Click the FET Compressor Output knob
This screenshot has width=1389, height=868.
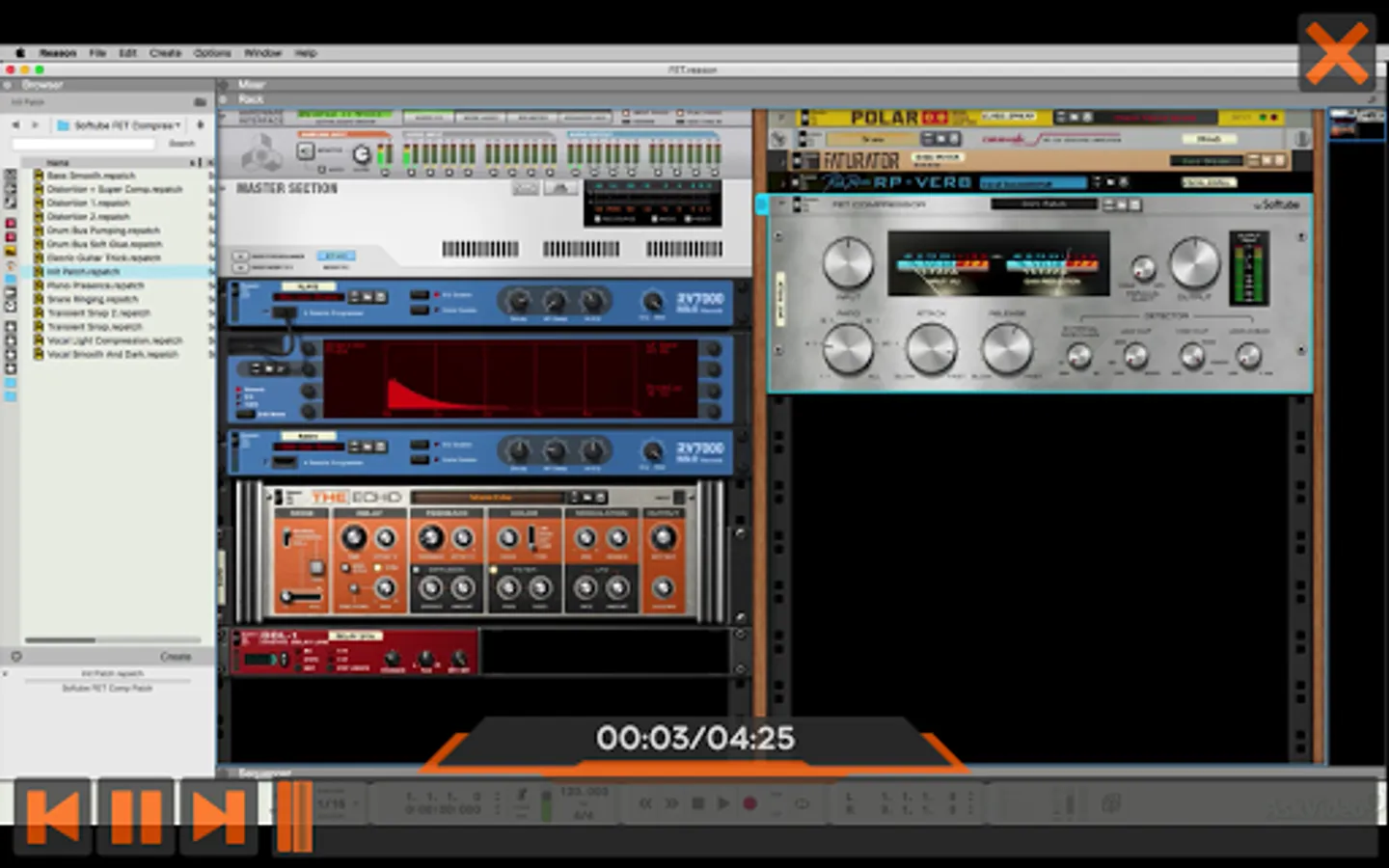point(1194,262)
